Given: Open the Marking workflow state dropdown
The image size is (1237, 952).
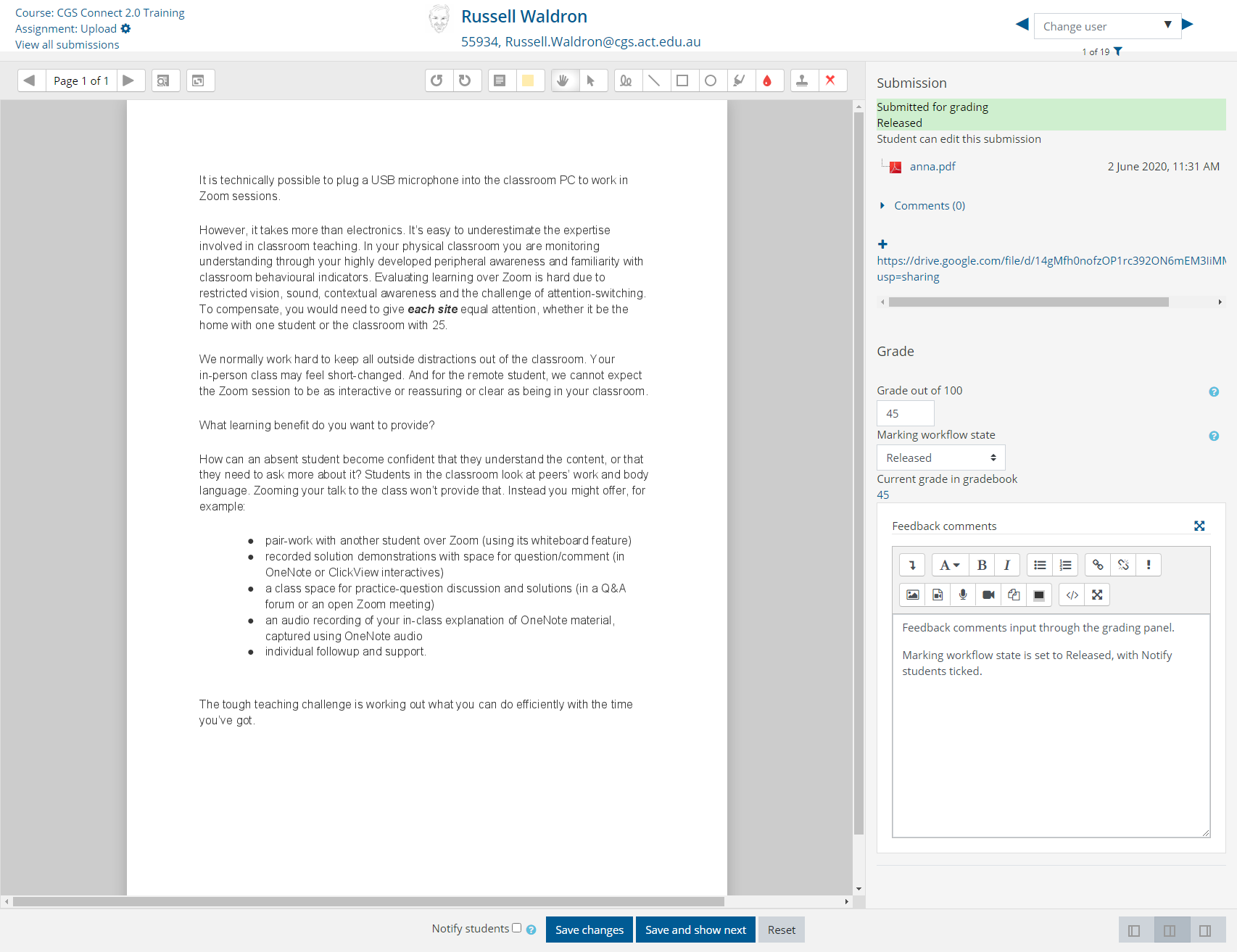Looking at the screenshot, I should (x=940, y=458).
